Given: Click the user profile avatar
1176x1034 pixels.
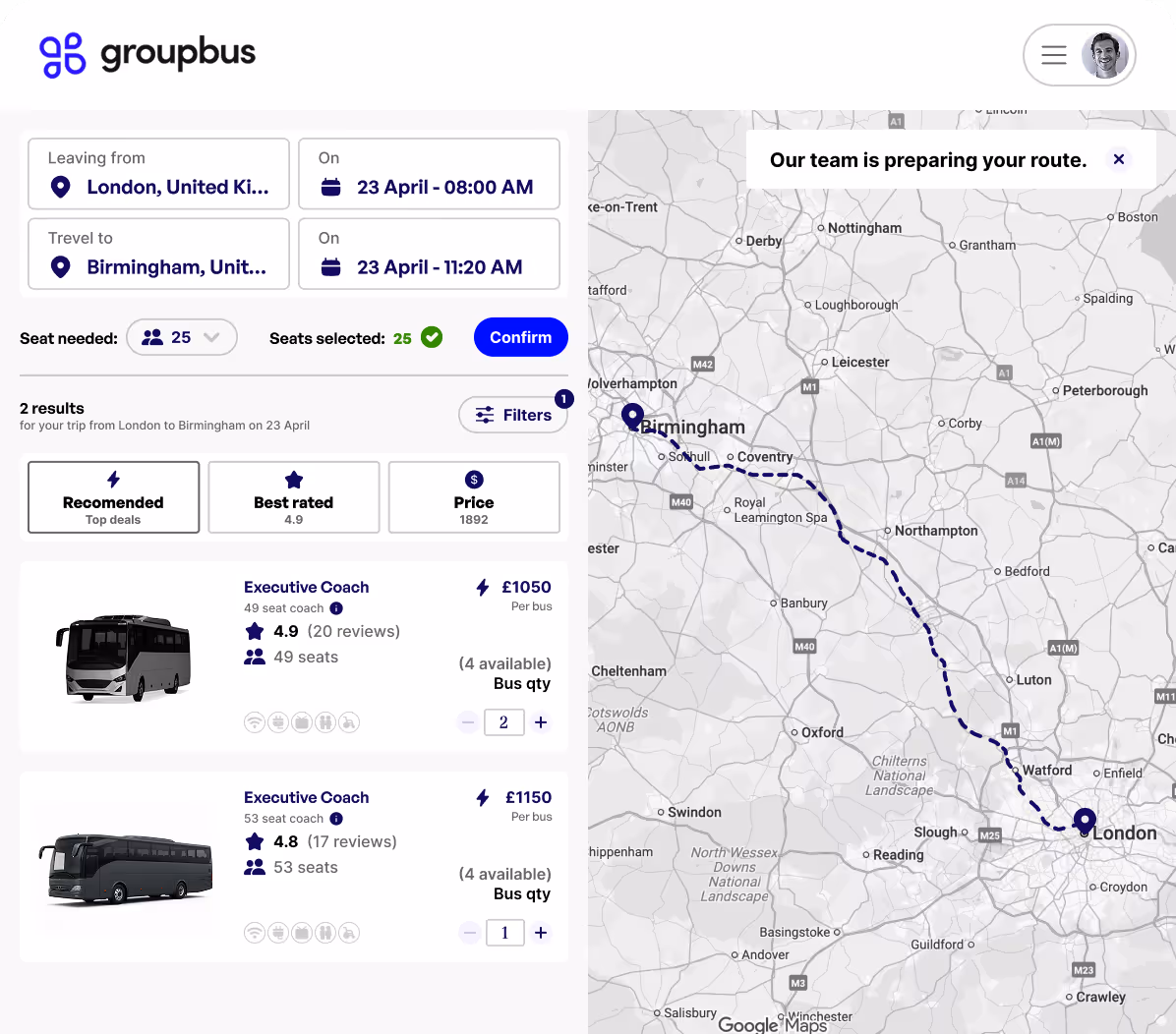Looking at the screenshot, I should click(x=1105, y=55).
